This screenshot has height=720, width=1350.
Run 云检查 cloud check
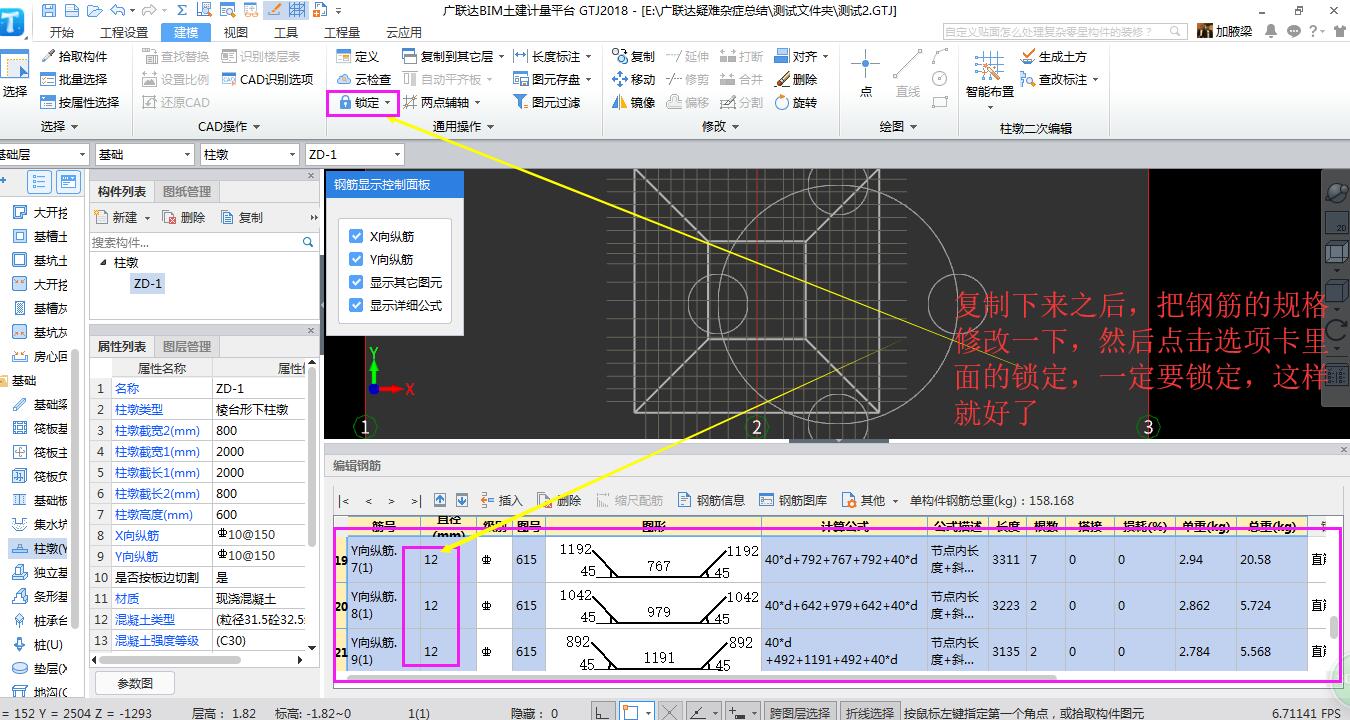click(x=364, y=79)
